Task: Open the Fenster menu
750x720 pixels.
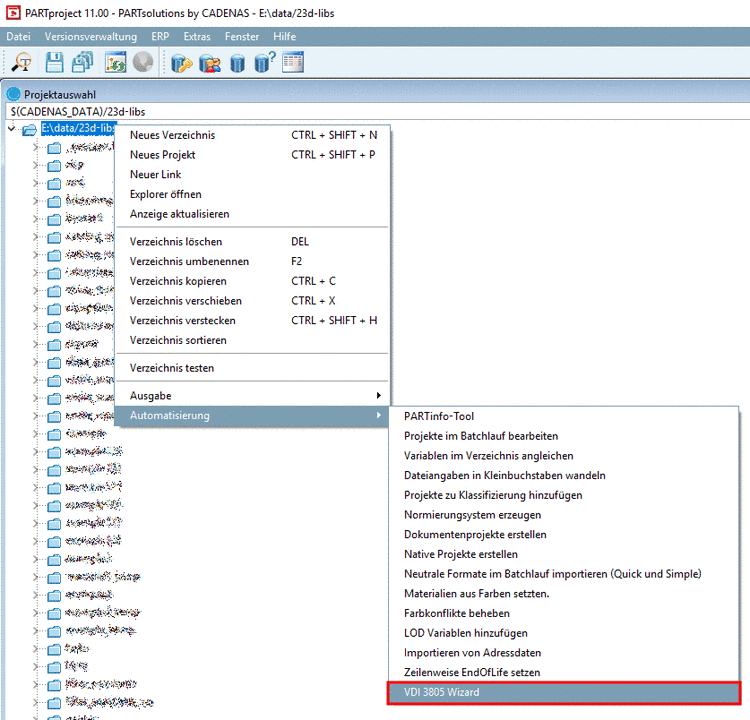Action: (242, 36)
